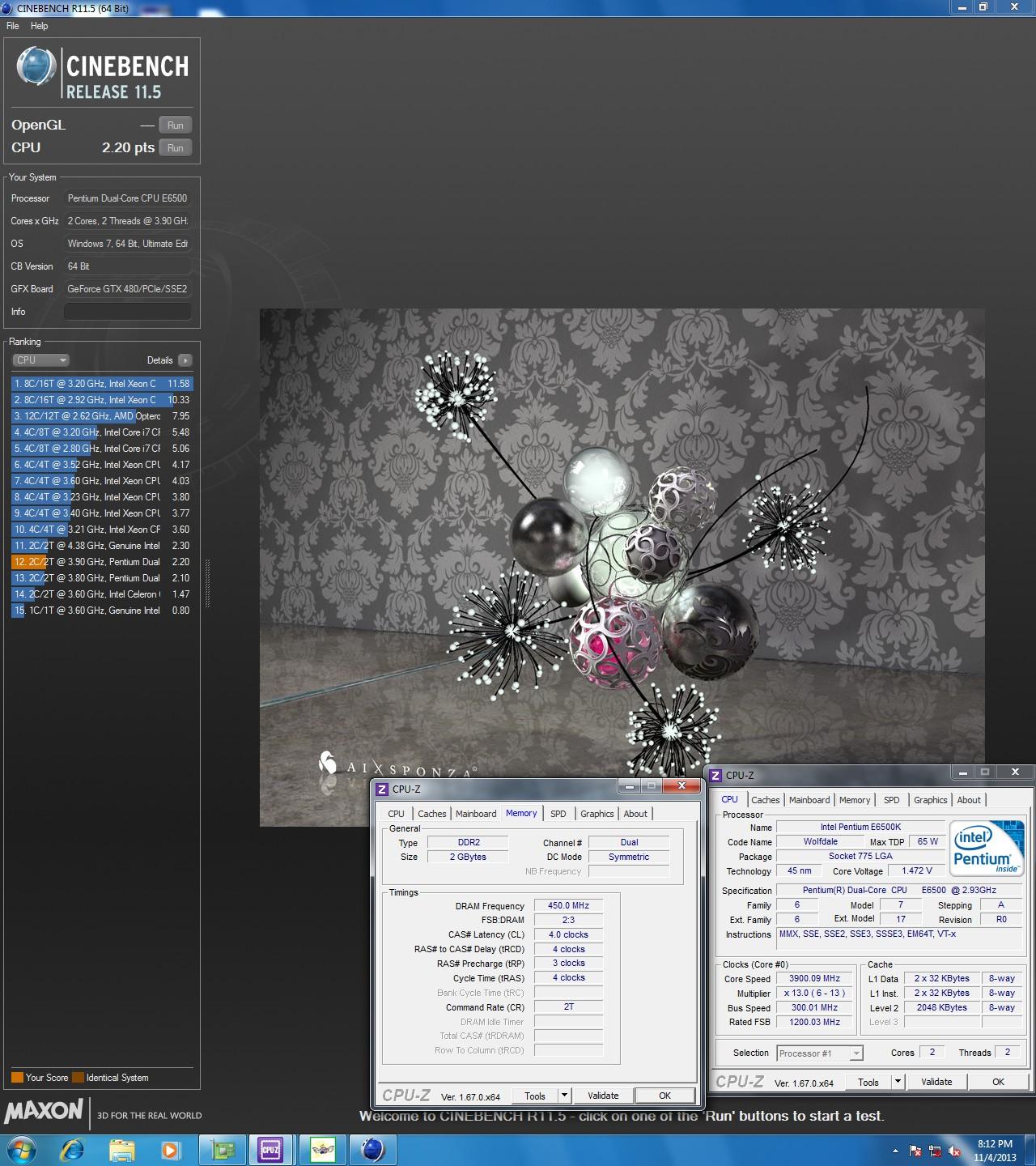Click the DRAM Frequency value 450.0 MHz
Image resolution: width=1036 pixels, height=1166 pixels.
pos(568,905)
